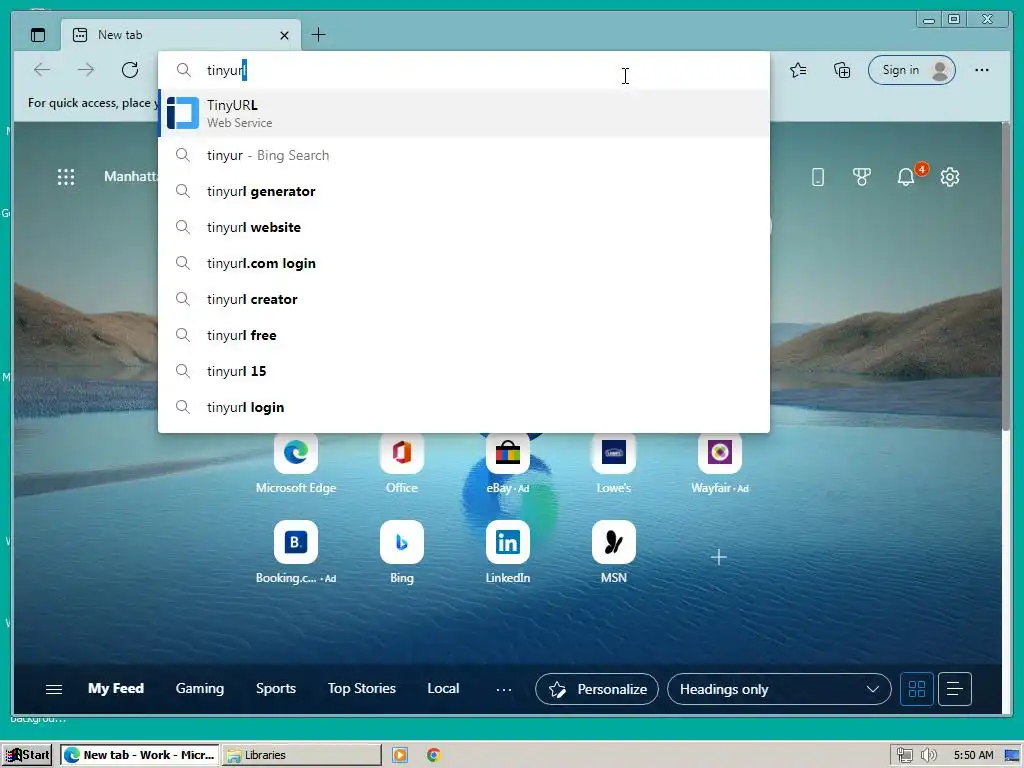Switch feed to grid view
1024x768 pixels.
(917, 689)
